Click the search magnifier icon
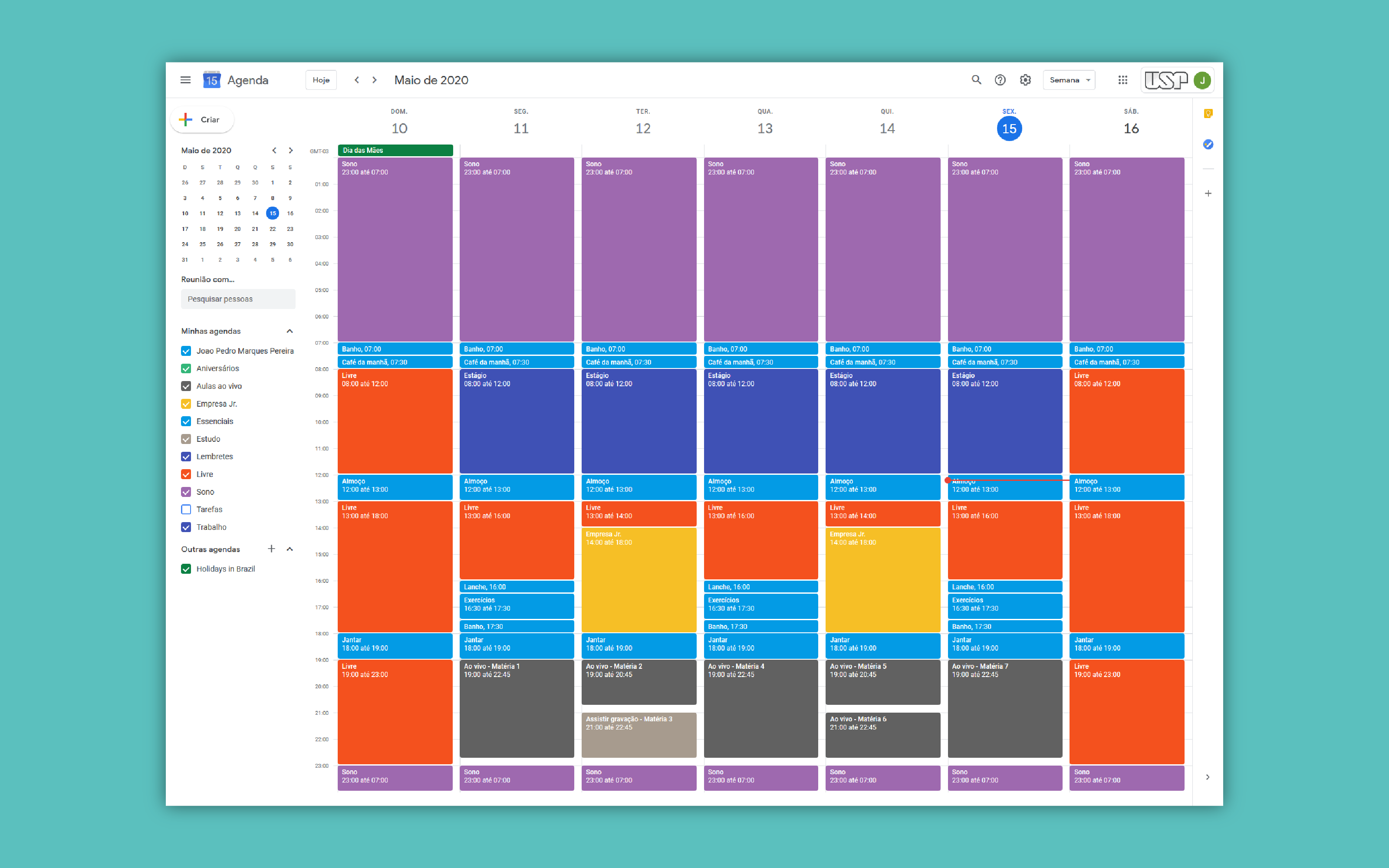The height and width of the screenshot is (868, 1389). click(976, 80)
